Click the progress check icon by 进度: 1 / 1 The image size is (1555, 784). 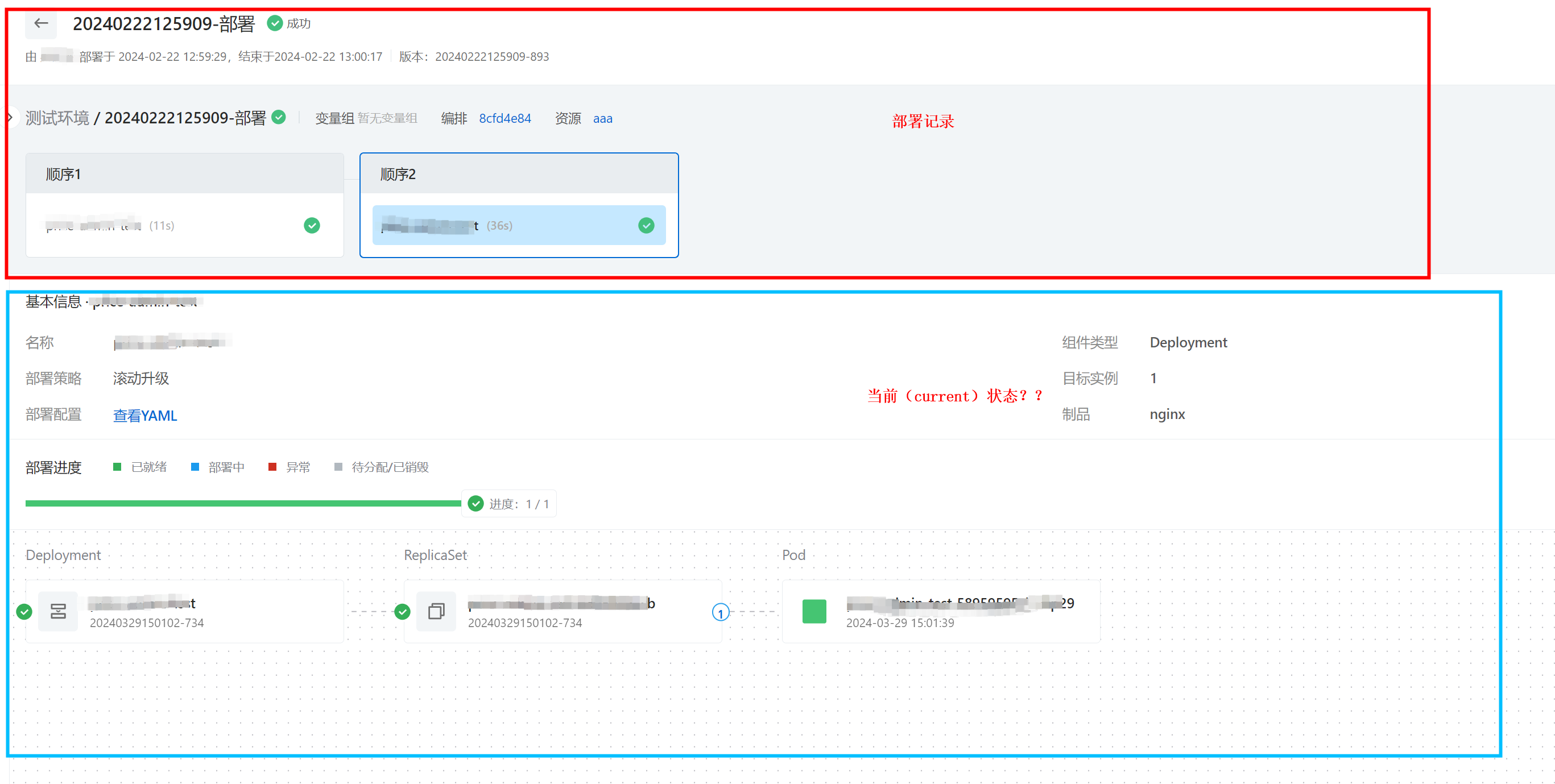tap(475, 504)
